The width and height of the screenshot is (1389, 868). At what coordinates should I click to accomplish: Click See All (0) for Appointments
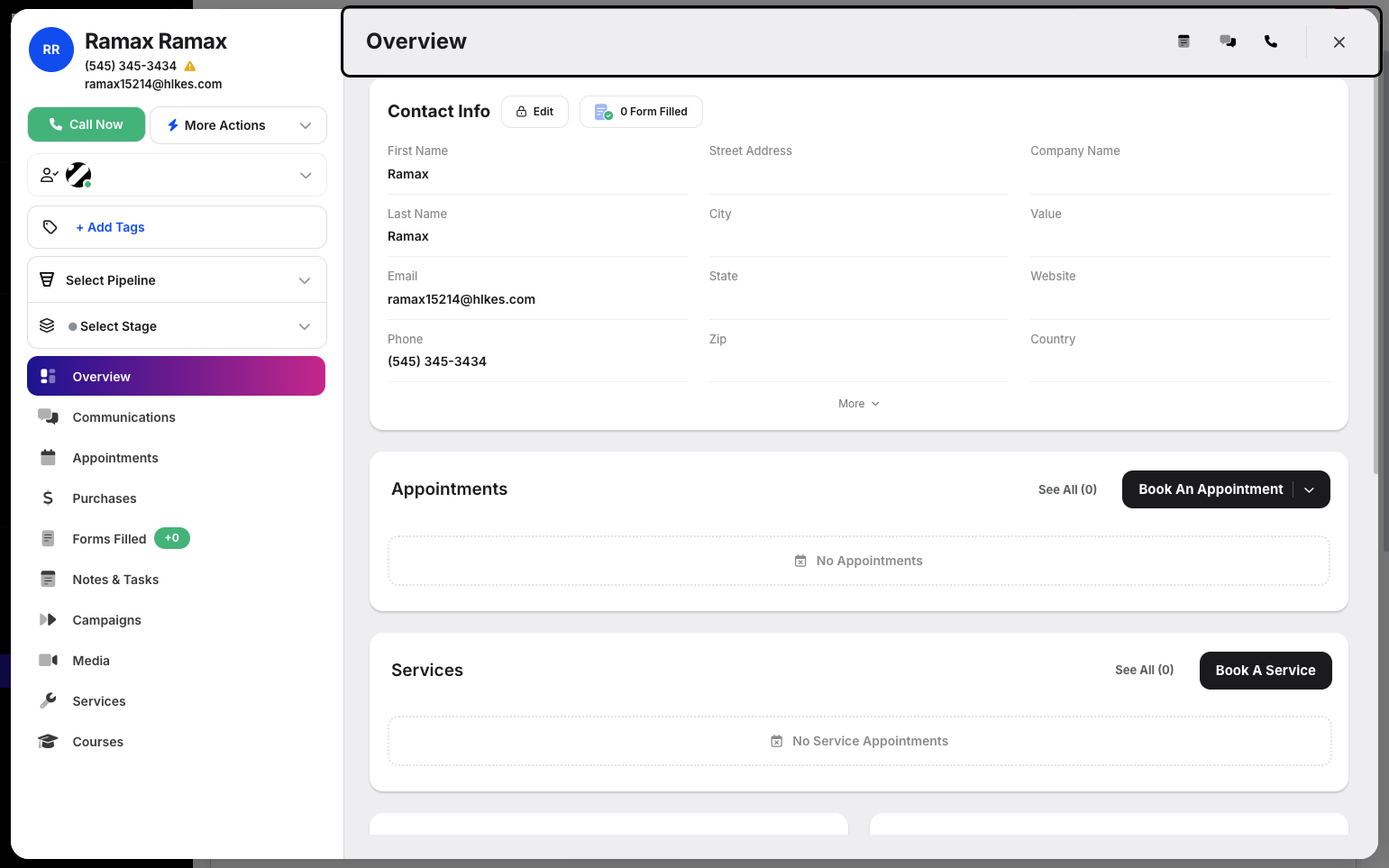tap(1067, 489)
